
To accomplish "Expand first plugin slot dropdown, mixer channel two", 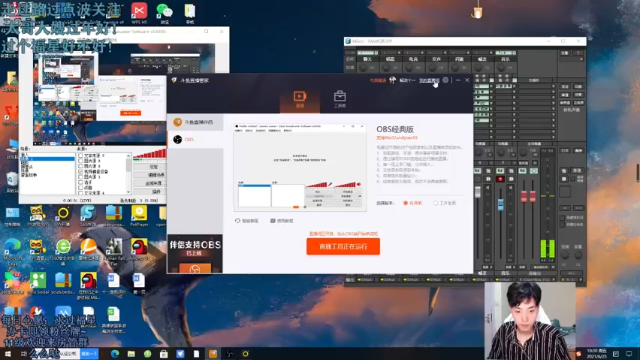I will pyautogui.click(x=514, y=86).
